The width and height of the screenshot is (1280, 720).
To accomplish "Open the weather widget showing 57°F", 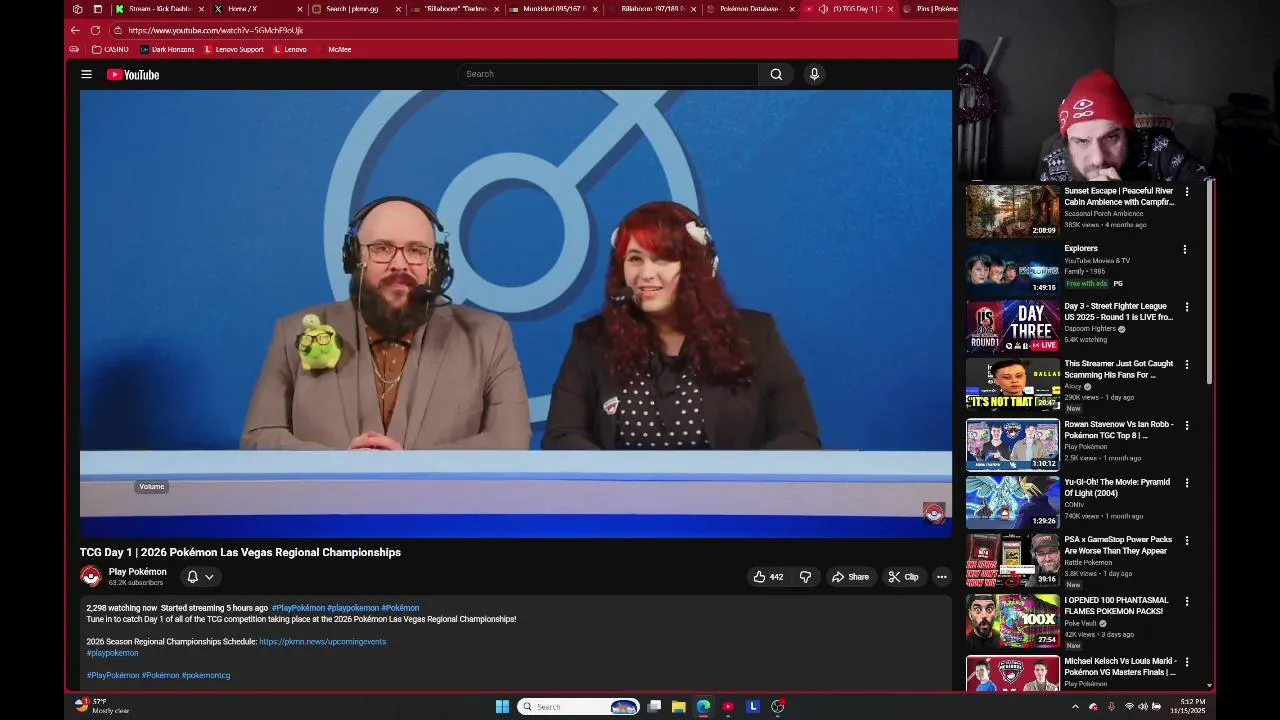I will (x=103, y=706).
